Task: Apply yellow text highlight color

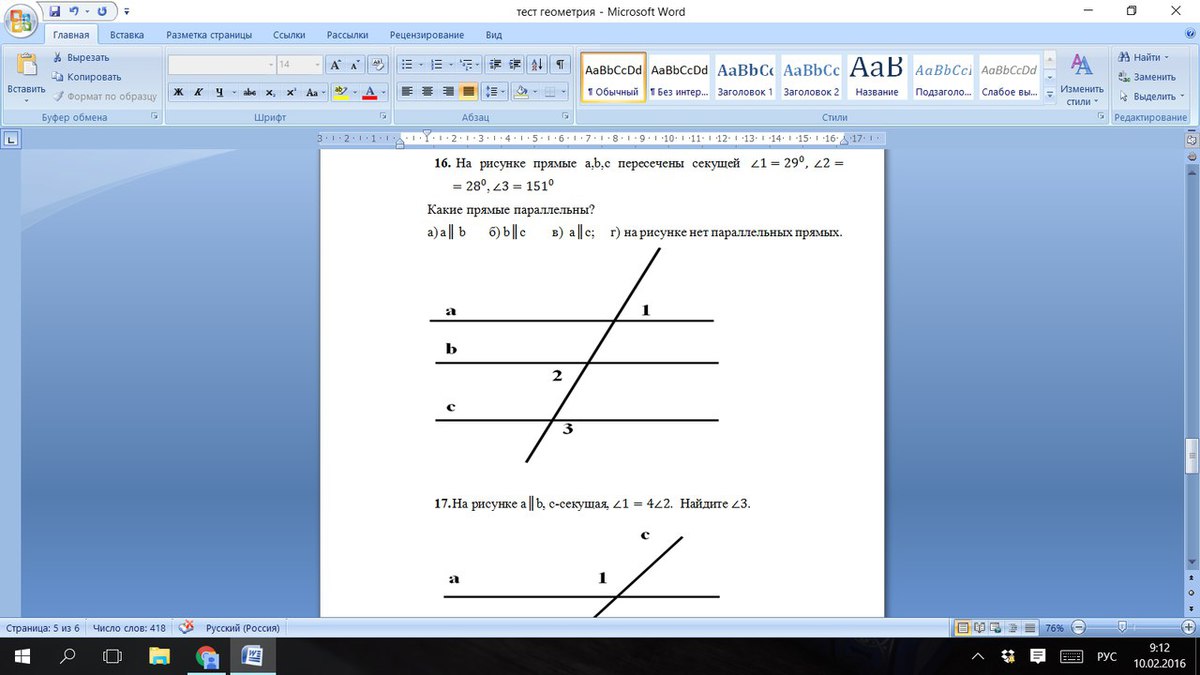Action: pyautogui.click(x=340, y=92)
